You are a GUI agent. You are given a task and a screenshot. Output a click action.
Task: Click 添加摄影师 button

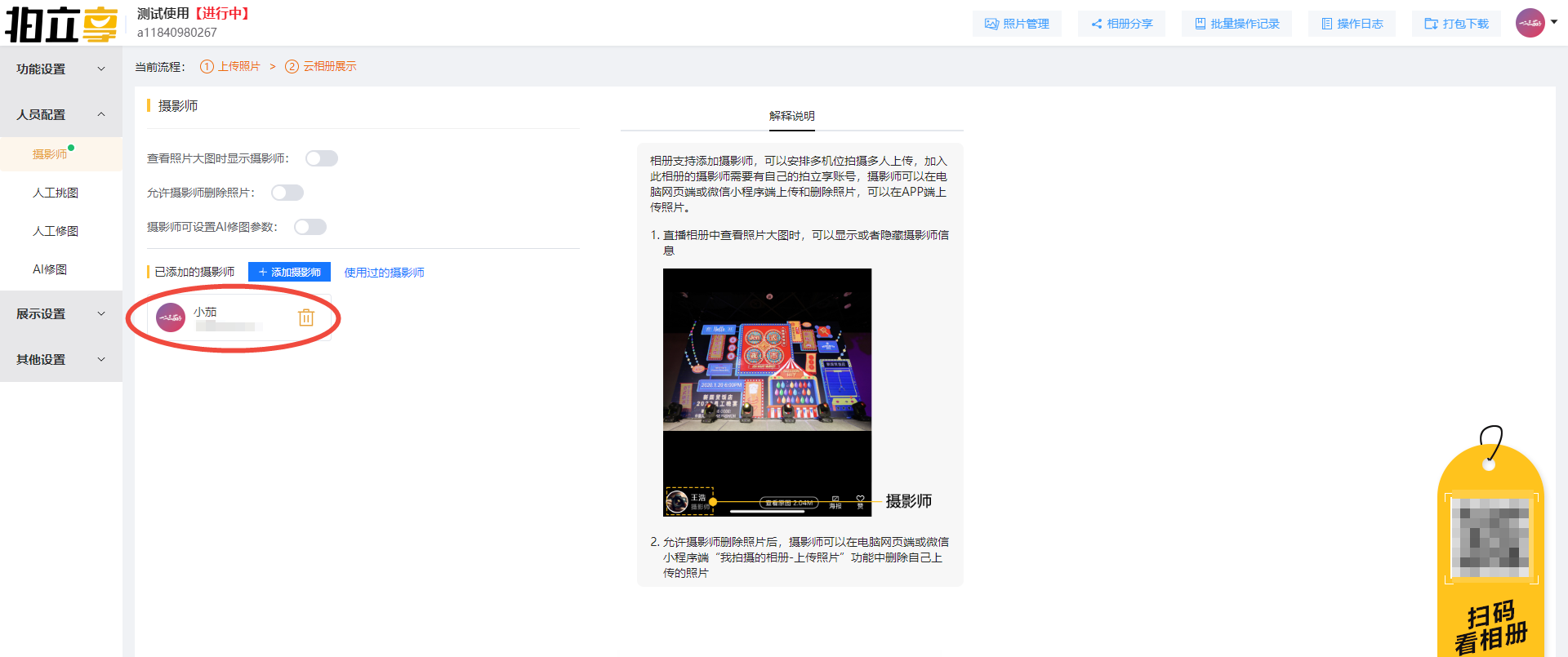289,273
